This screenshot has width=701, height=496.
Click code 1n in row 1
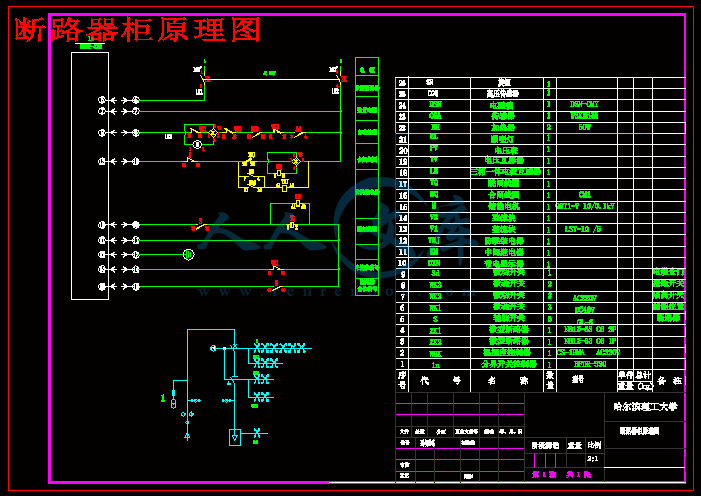tap(435, 365)
